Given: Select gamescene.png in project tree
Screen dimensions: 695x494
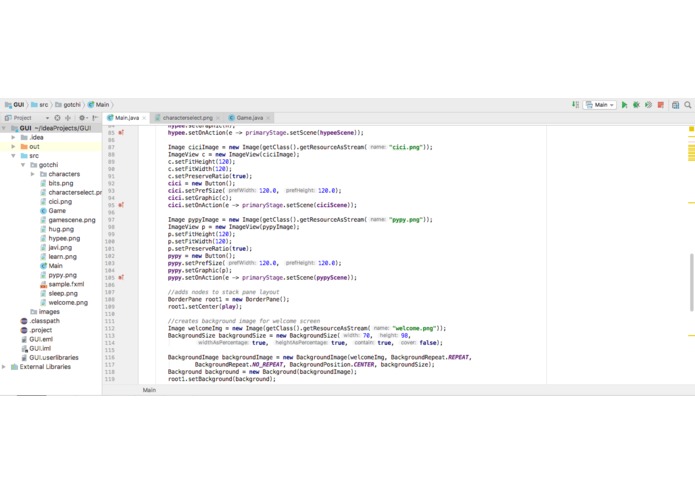Looking at the screenshot, I should (x=68, y=220).
